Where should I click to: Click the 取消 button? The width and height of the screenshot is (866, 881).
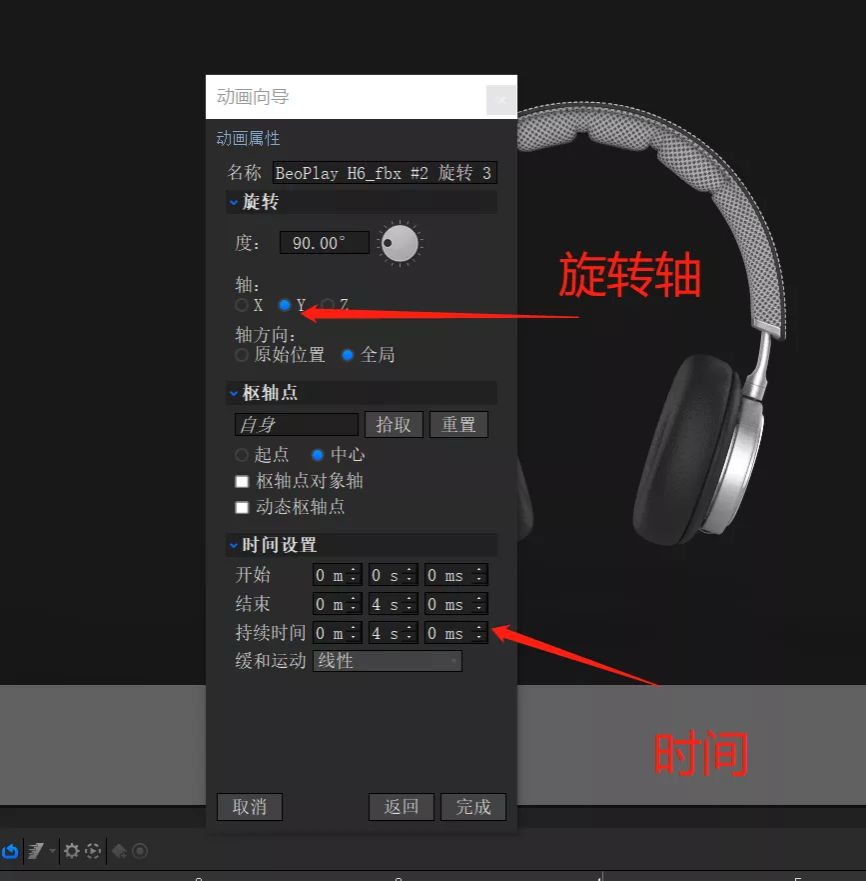[250, 807]
